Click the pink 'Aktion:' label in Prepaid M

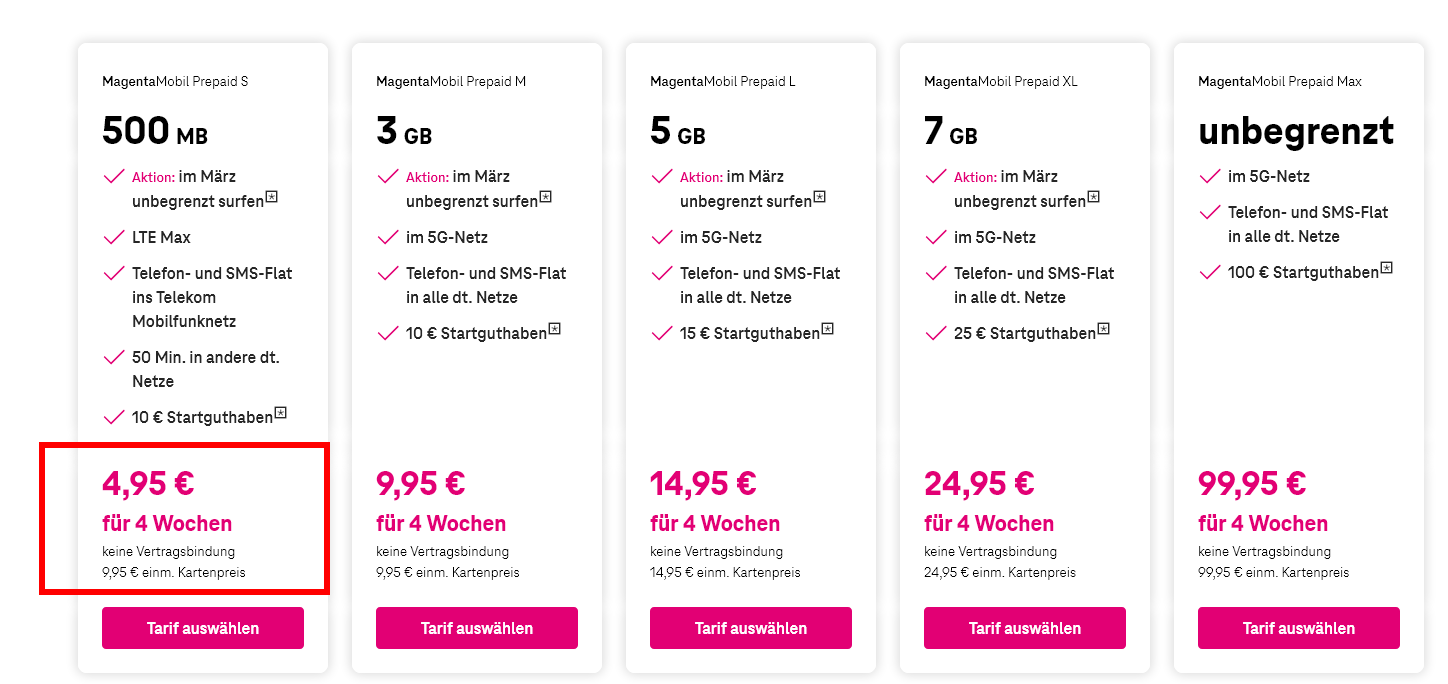(427, 177)
